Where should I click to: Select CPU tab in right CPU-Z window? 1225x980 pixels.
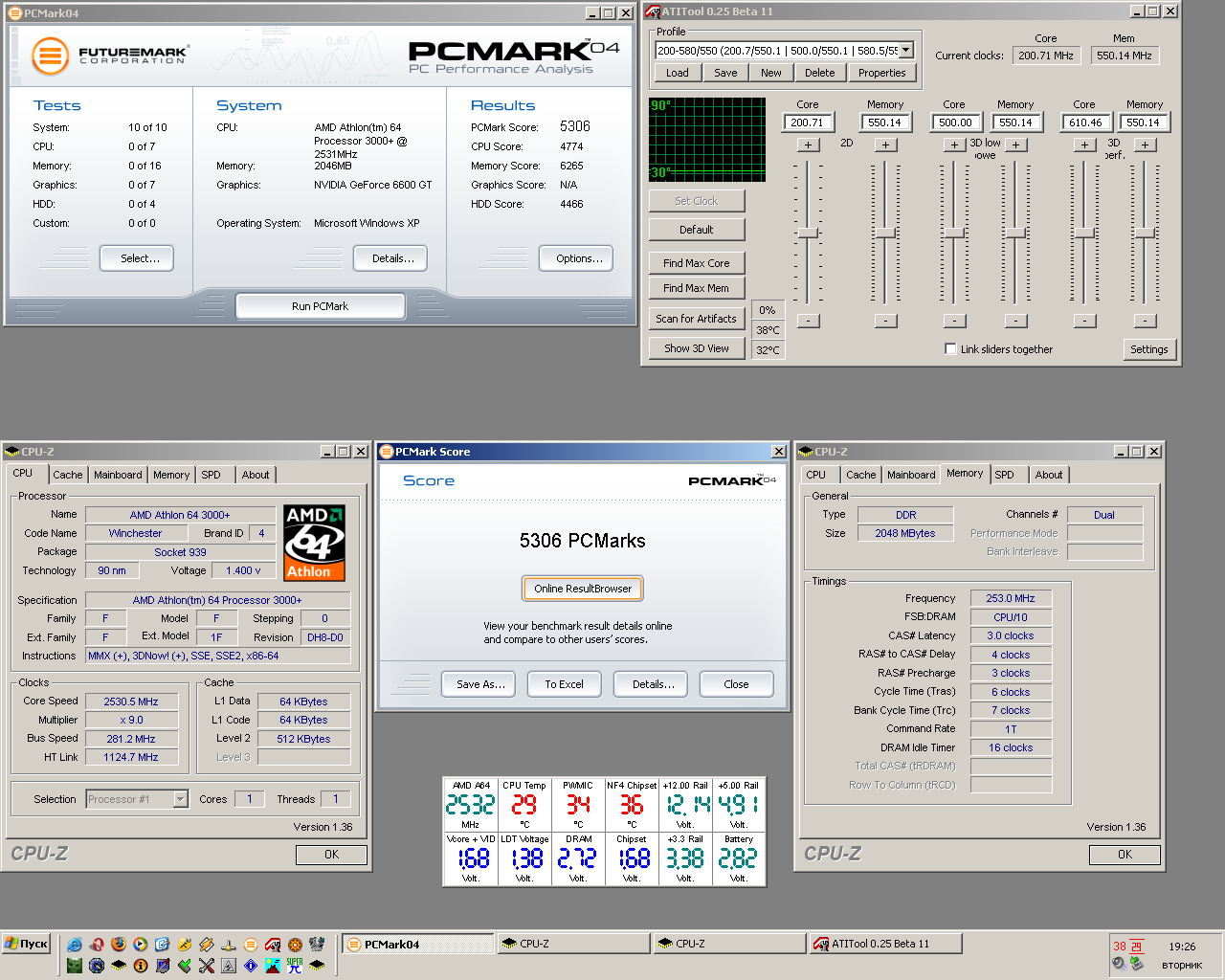pos(816,475)
